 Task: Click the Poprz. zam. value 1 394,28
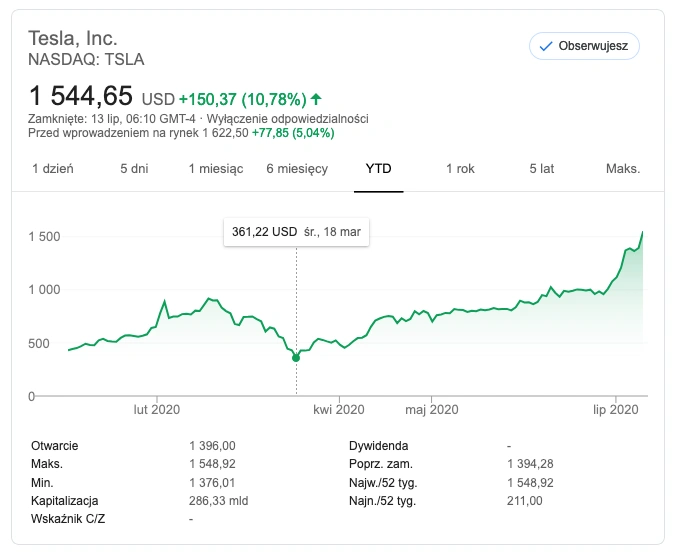pyautogui.click(x=530, y=464)
